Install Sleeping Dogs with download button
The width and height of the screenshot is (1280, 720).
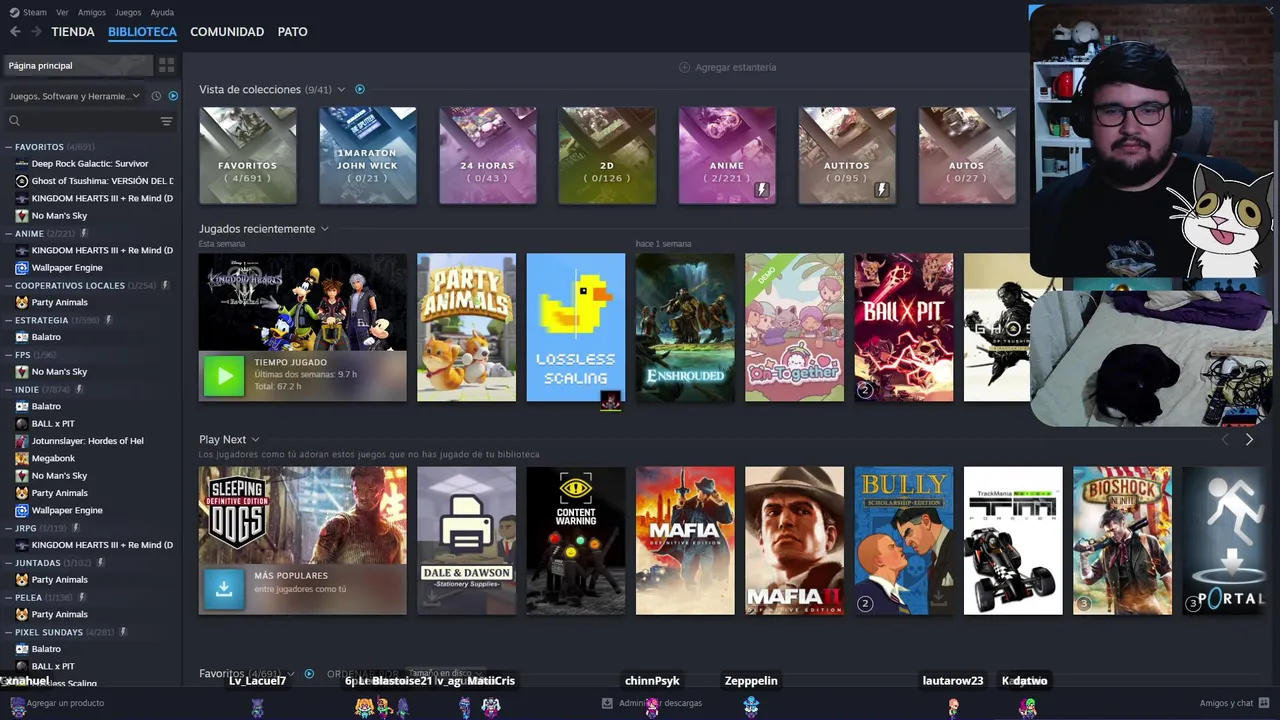point(224,590)
